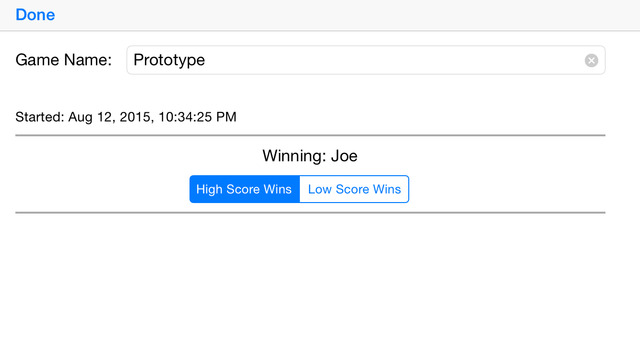640x360 pixels.
Task: Select the High Score Wins segment
Action: (244, 189)
